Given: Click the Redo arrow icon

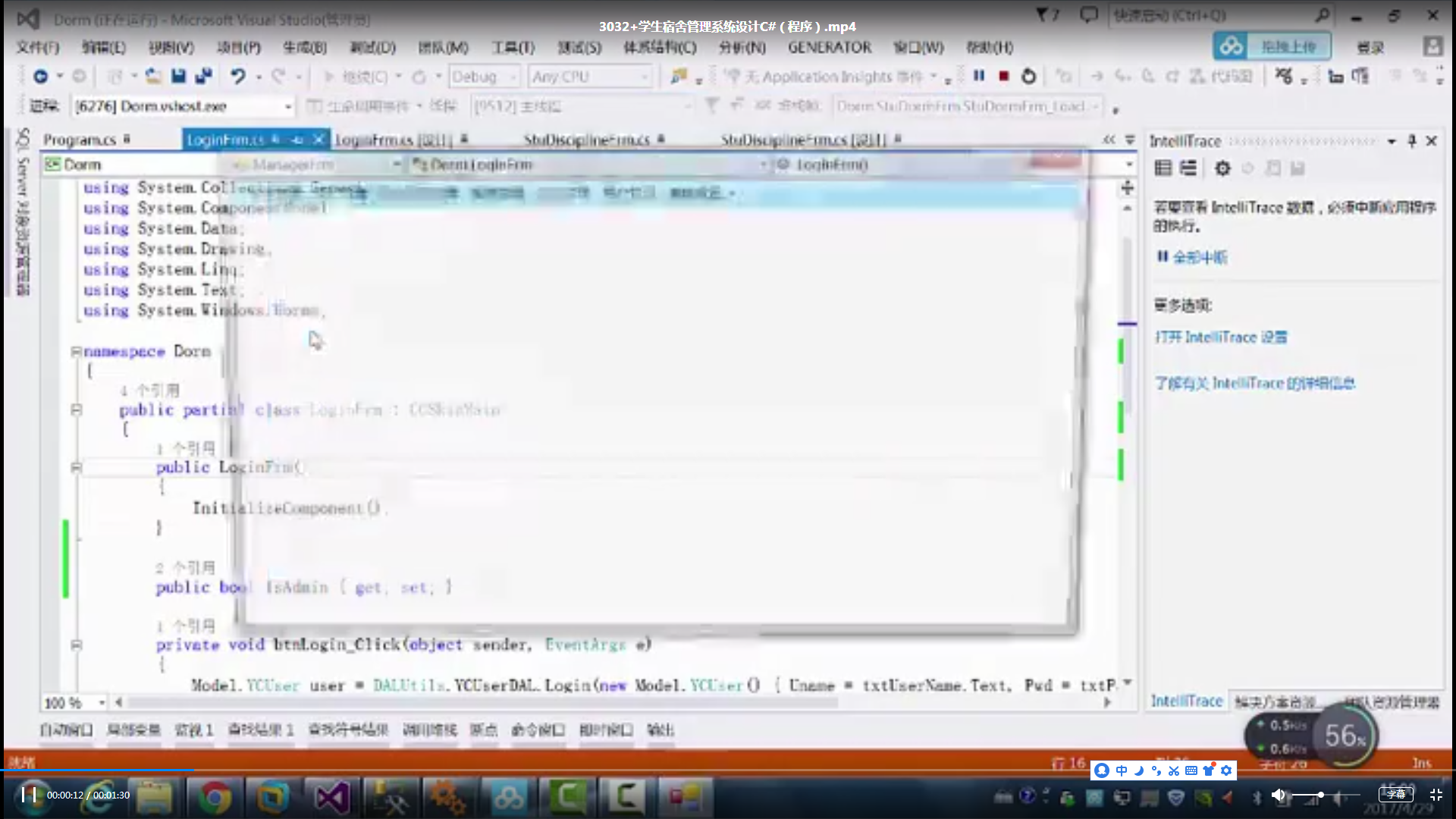Looking at the screenshot, I should (x=279, y=76).
